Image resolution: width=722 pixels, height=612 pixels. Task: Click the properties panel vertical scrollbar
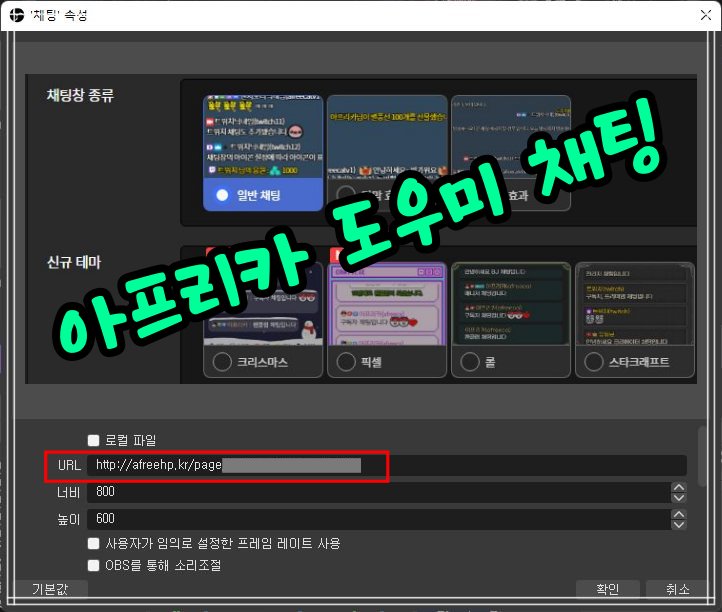coord(702,457)
